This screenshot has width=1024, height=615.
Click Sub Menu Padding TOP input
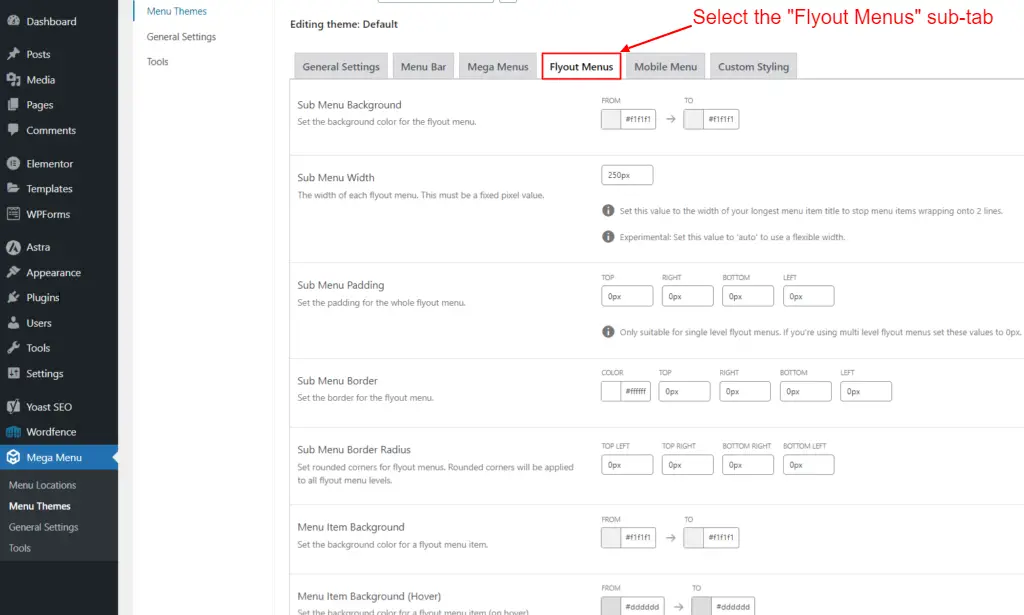[x=627, y=297]
